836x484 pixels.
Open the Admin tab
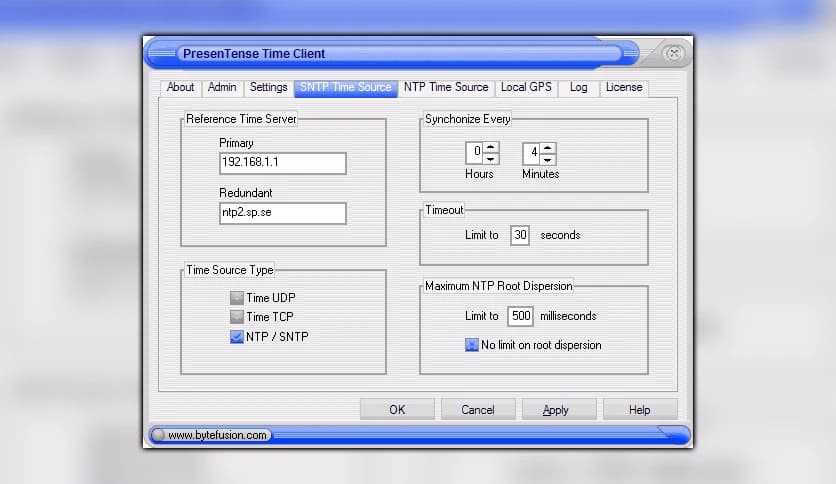click(222, 87)
